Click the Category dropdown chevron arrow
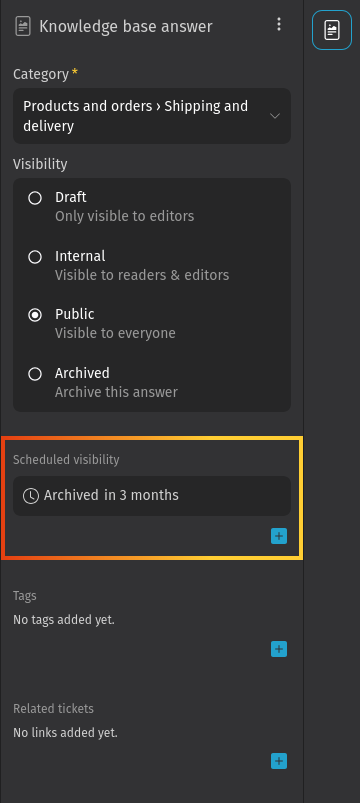 tap(275, 116)
